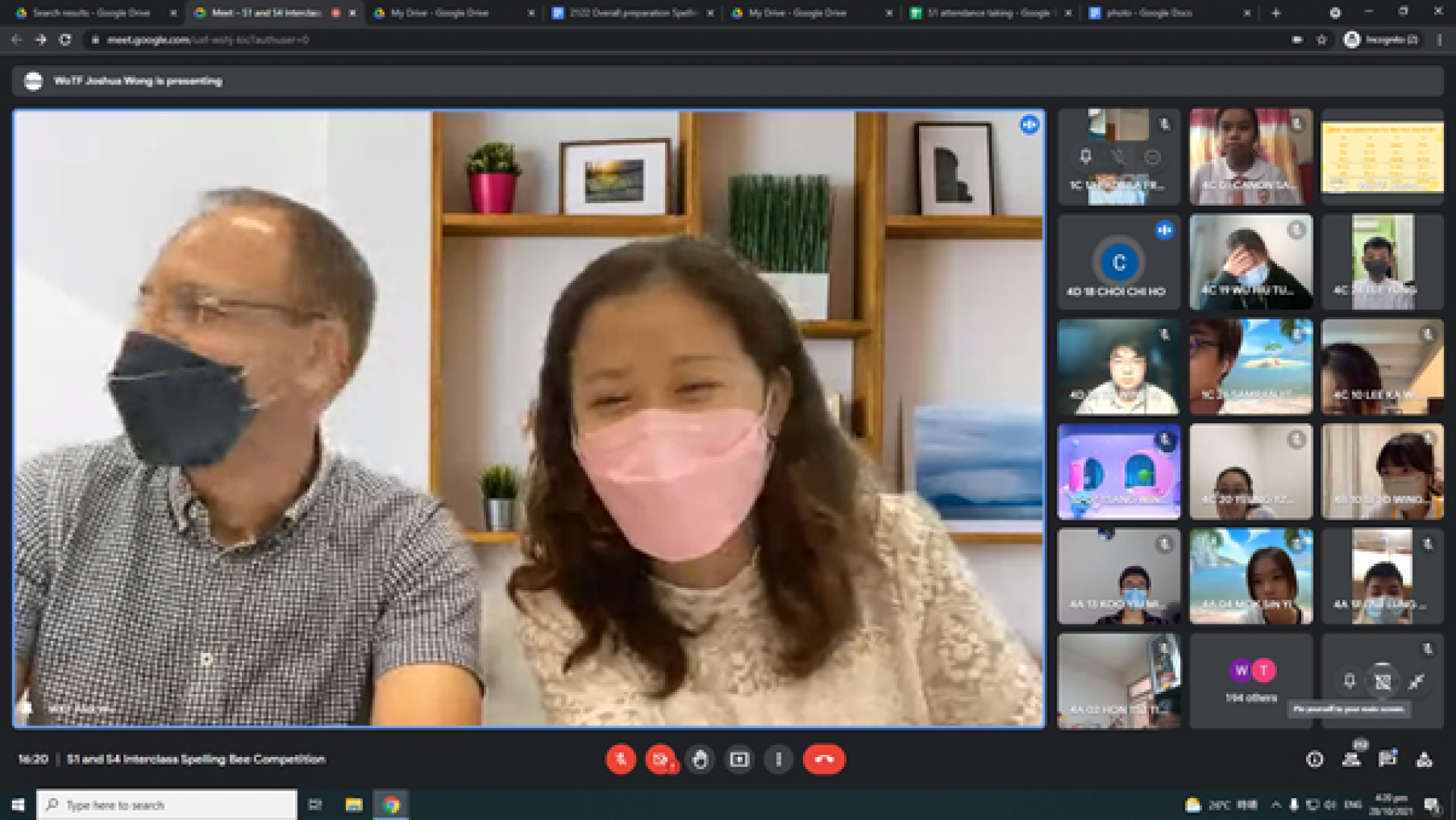Raise hand in the meeting
This screenshot has width=1456, height=820.
click(700, 759)
